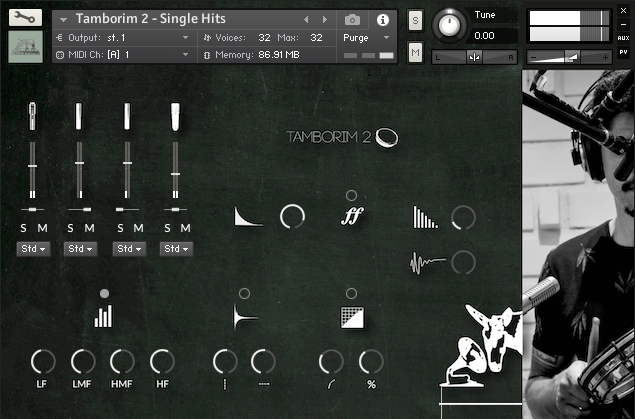The height and width of the screenshot is (419, 635).
Task: Click the decay envelope curve icon
Action: 248,216
